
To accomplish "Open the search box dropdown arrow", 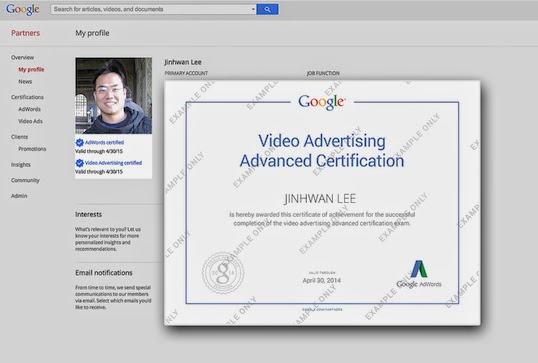I will coord(253,9).
